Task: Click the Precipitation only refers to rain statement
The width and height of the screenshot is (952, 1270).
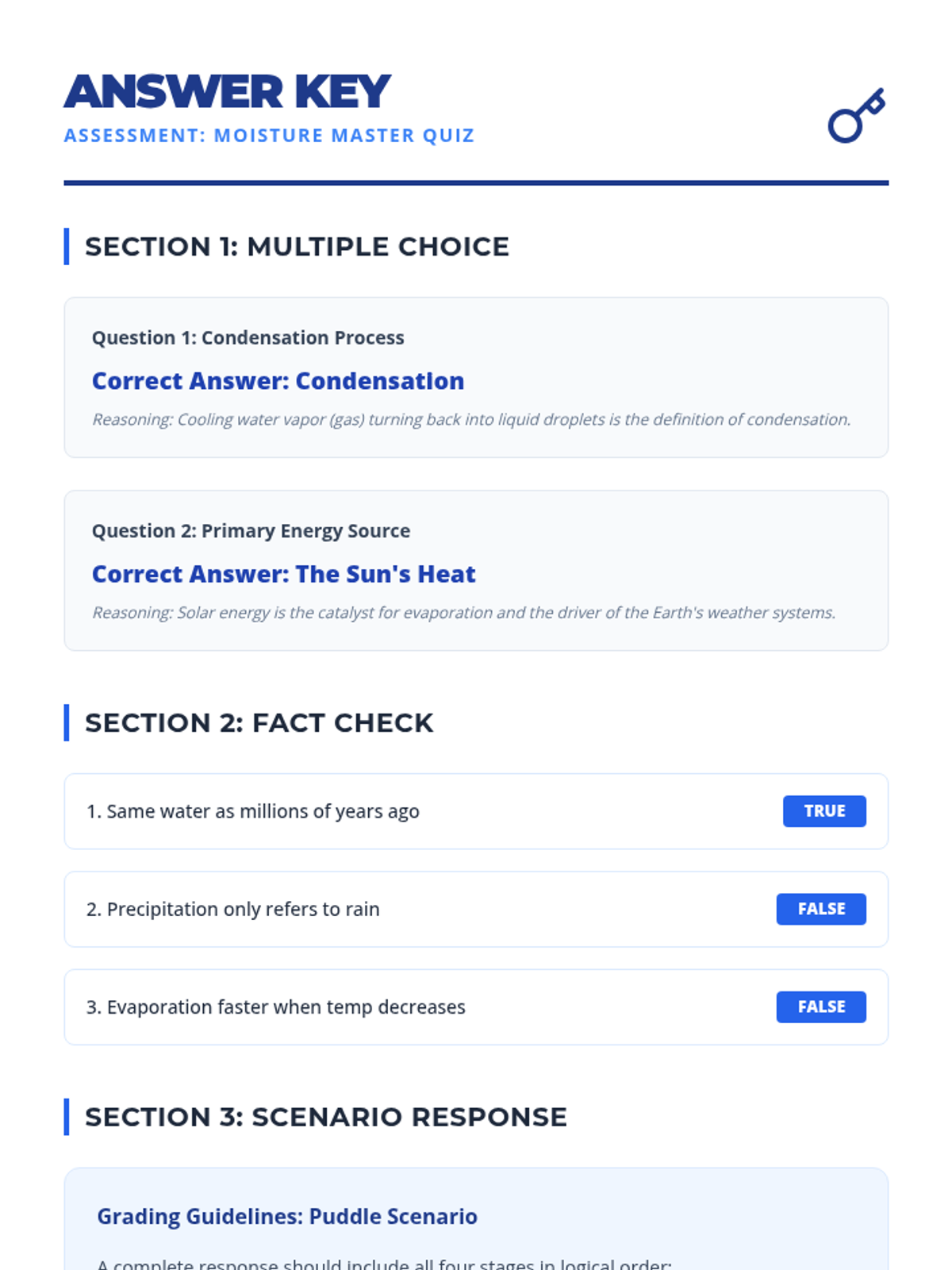Action: (x=232, y=909)
